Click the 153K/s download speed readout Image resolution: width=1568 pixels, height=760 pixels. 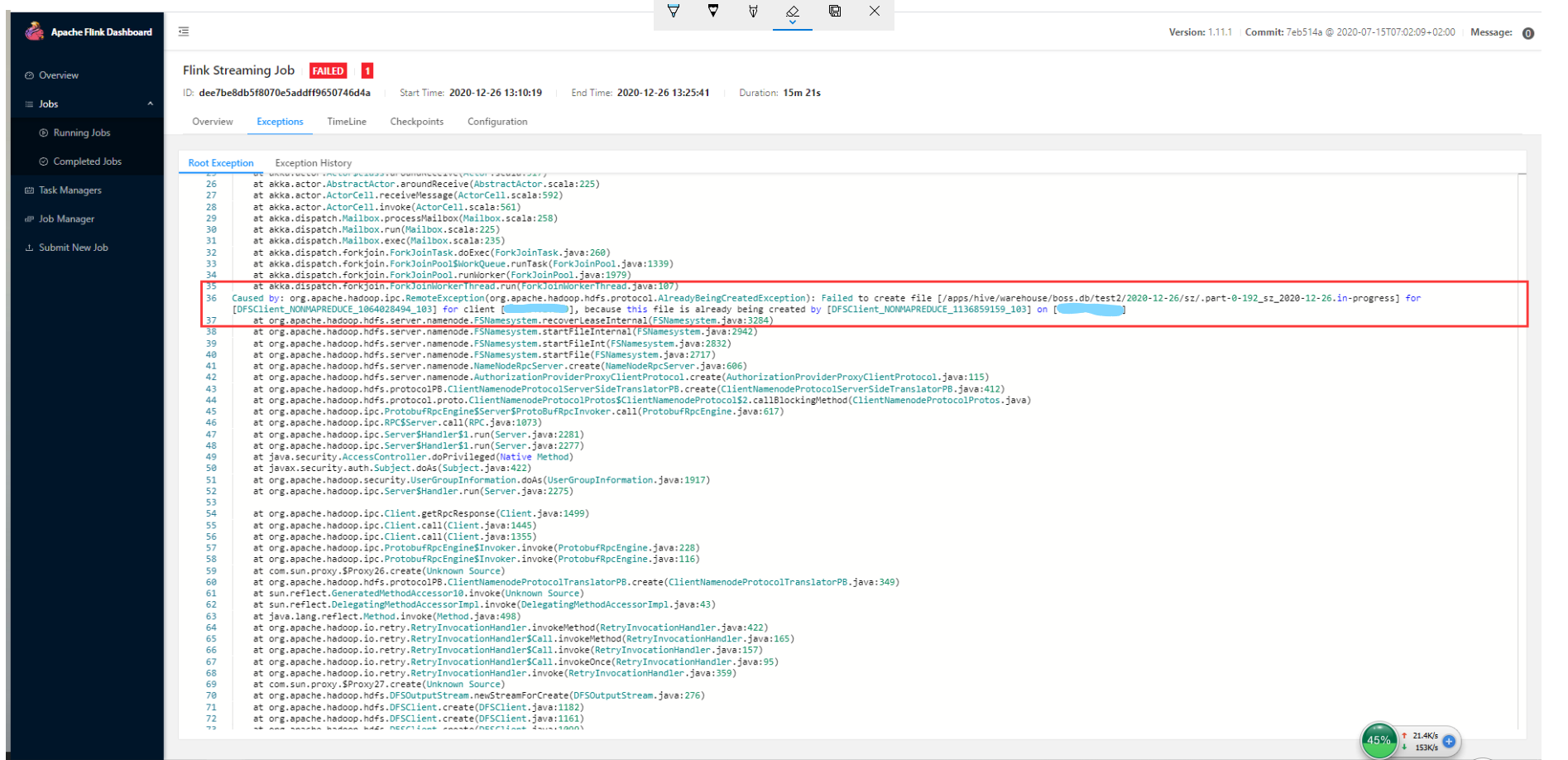point(1426,748)
